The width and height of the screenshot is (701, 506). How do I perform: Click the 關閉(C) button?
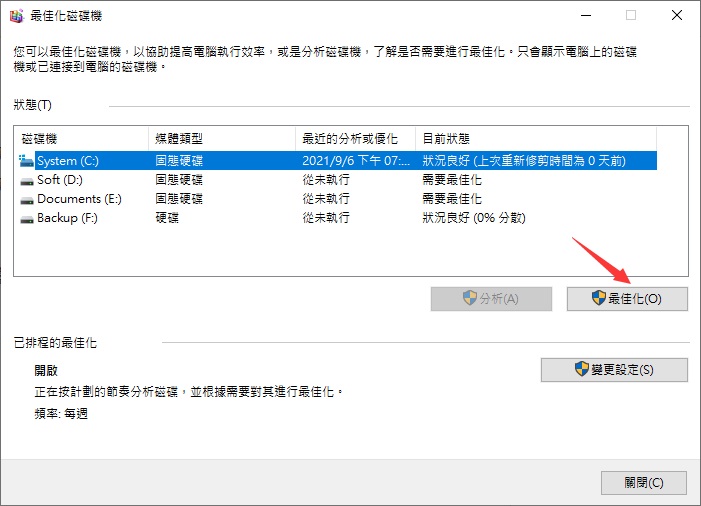tap(644, 483)
